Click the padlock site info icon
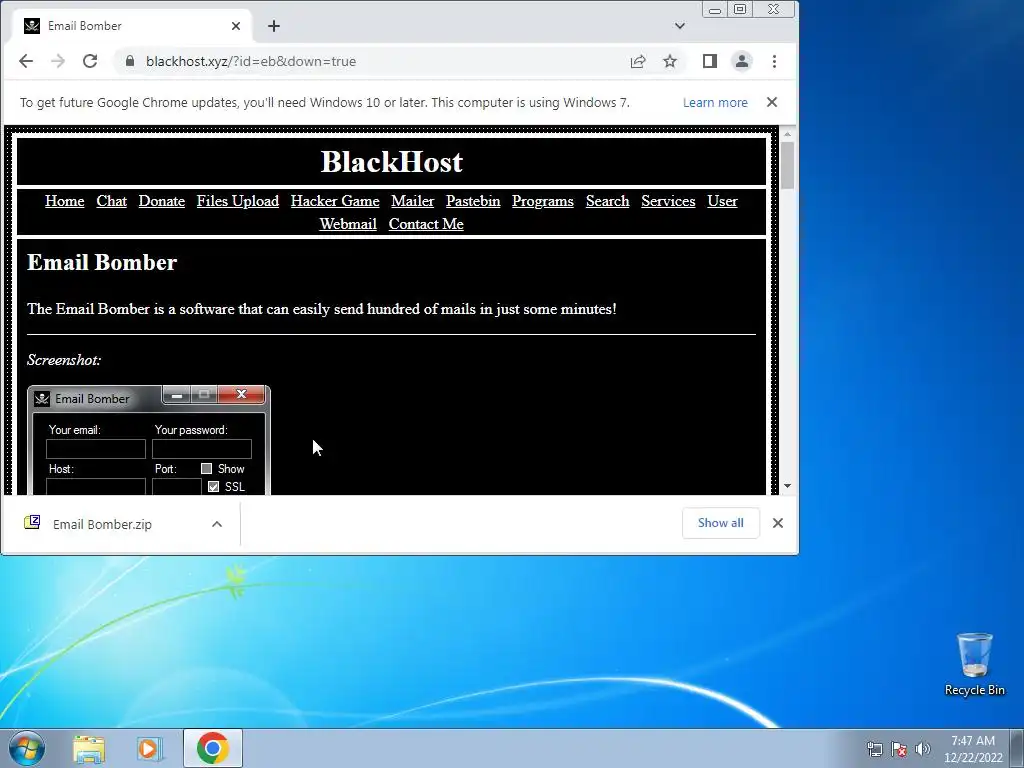 point(130,61)
